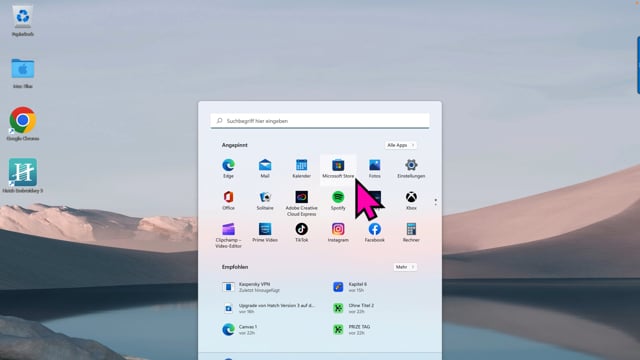This screenshot has height=360, width=640.
Task: Launch the pinned Facebook app
Action: pyautogui.click(x=374, y=233)
